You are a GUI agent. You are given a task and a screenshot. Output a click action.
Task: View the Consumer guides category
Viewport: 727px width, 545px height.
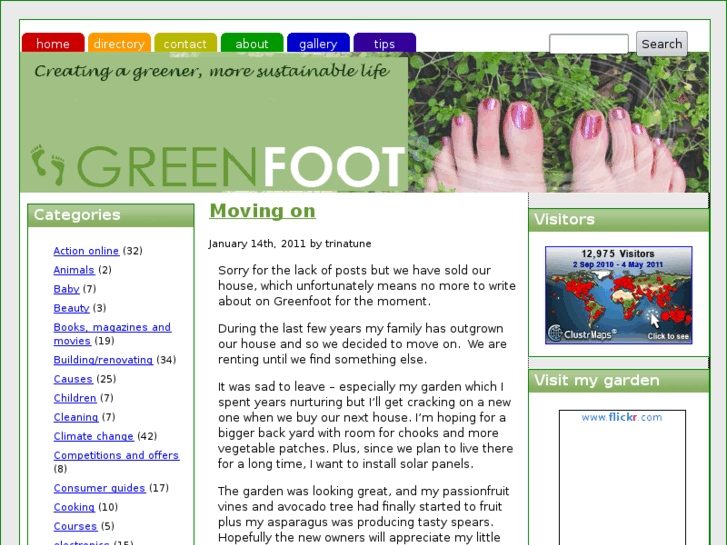[99, 487]
